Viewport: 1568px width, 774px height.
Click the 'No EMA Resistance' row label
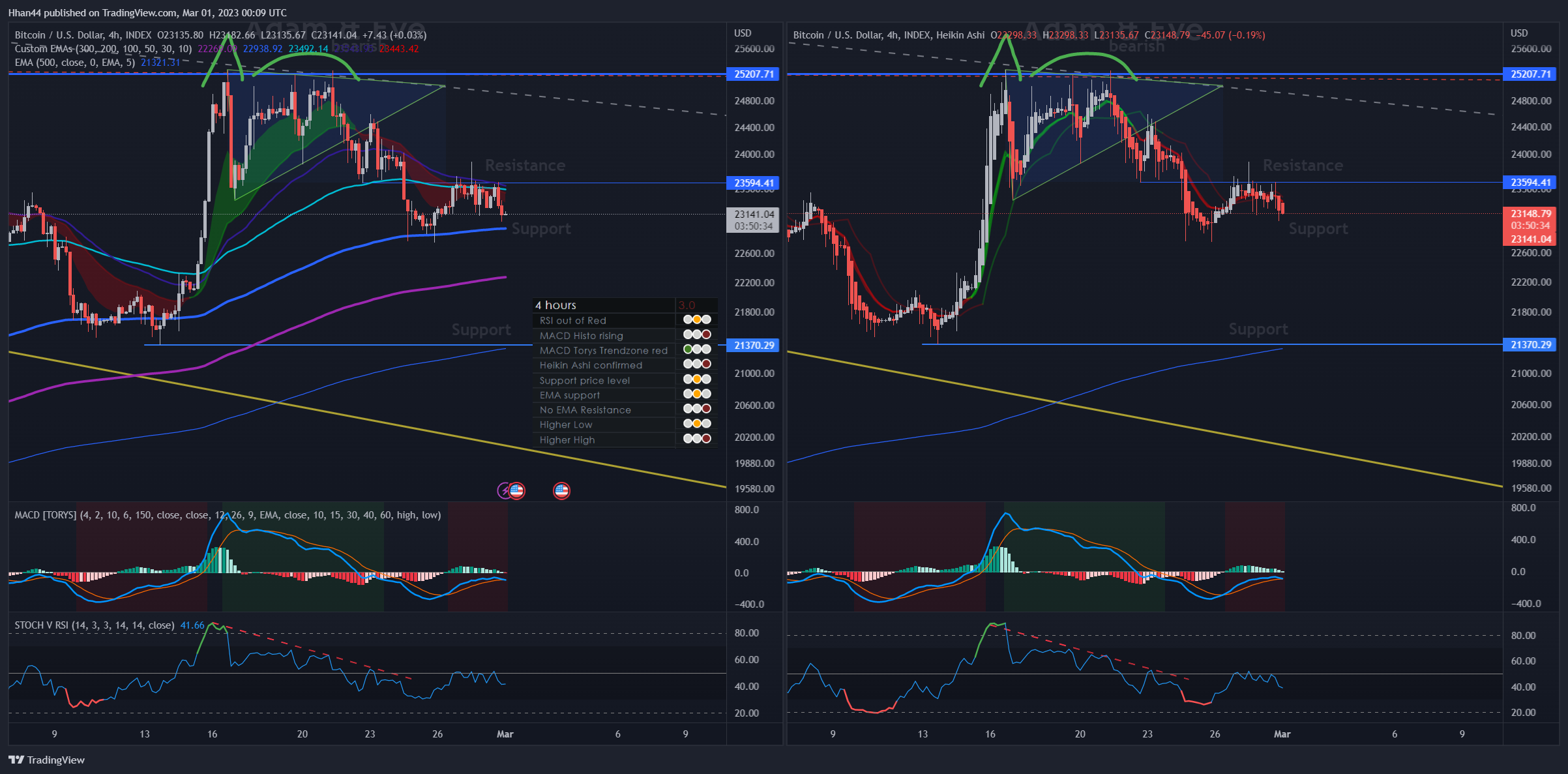click(x=585, y=409)
